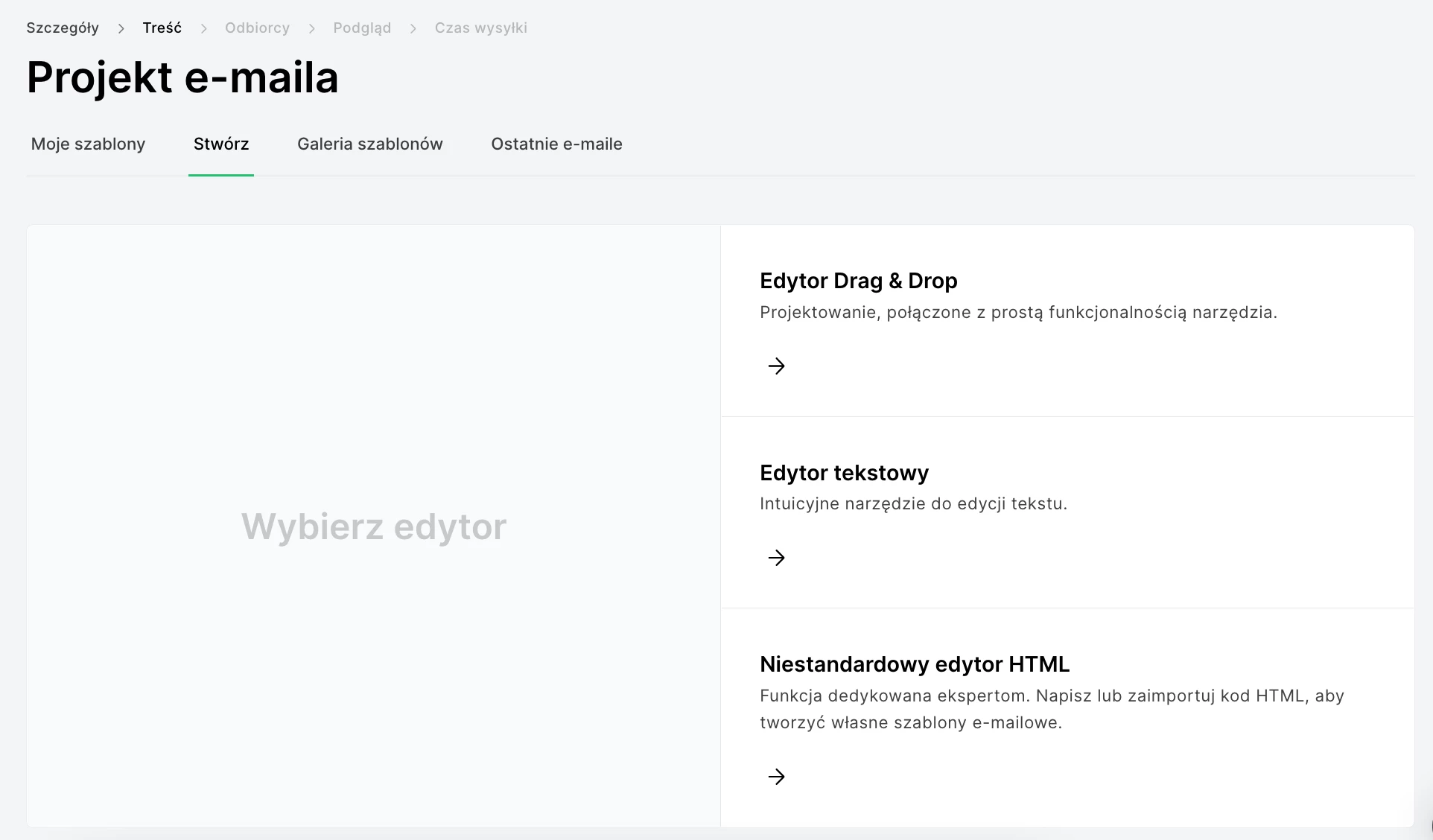The height and width of the screenshot is (840, 1433).
Task: Open the Ostatnie e-maile tab
Action: [556, 144]
